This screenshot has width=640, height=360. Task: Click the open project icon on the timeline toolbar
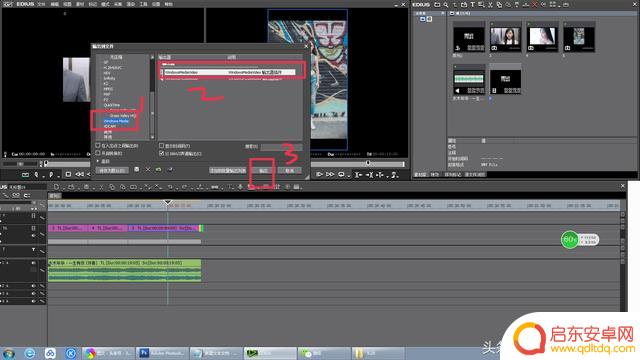pos(71,187)
